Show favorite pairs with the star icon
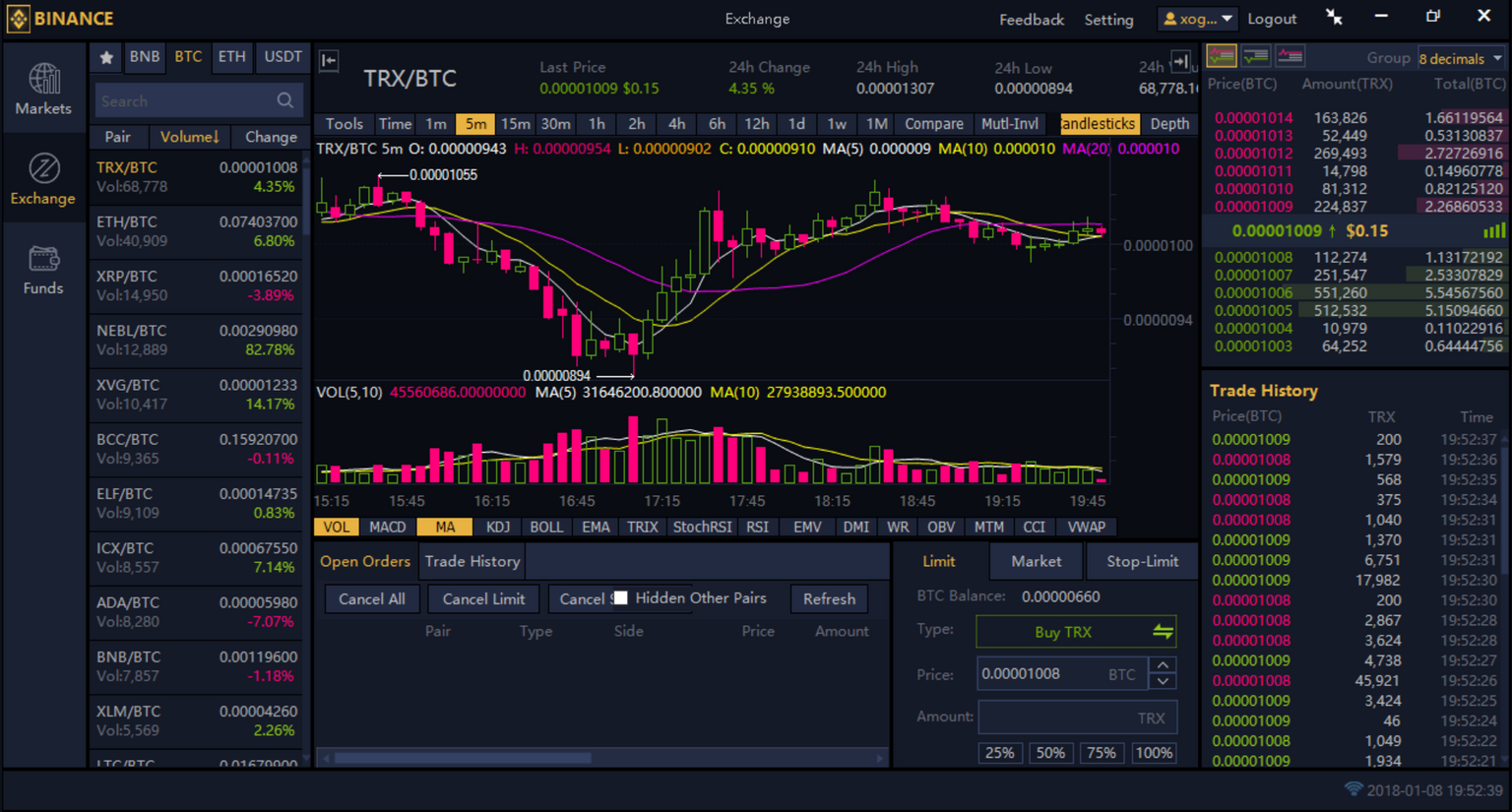 [x=106, y=57]
